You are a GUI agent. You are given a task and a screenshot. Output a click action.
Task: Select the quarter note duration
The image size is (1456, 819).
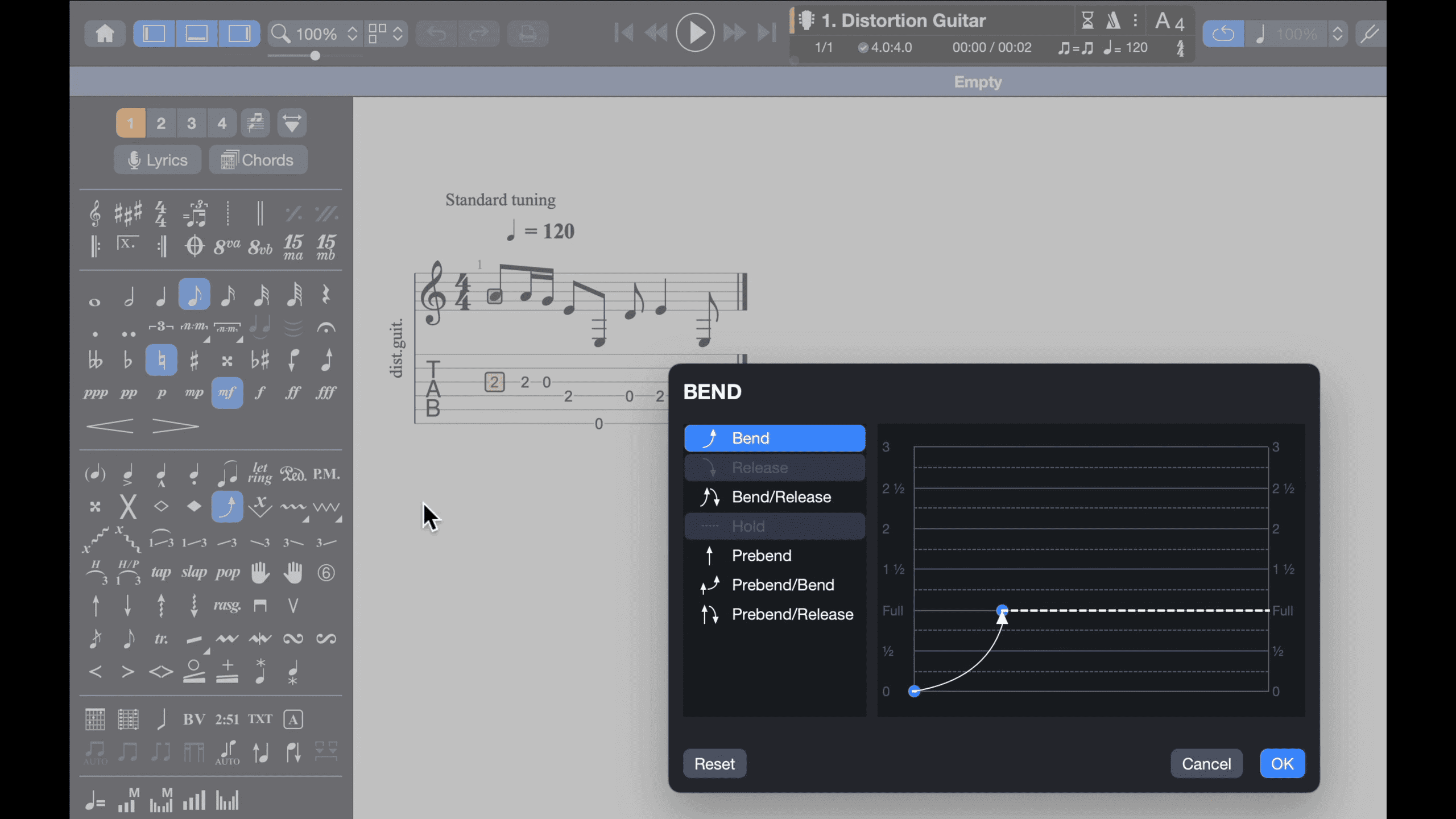coord(162,295)
